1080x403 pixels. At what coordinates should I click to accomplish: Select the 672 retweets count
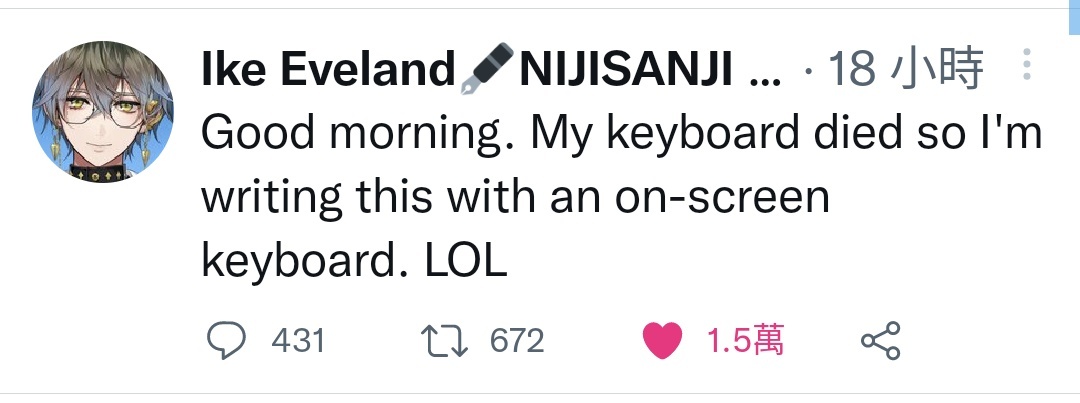tap(517, 341)
